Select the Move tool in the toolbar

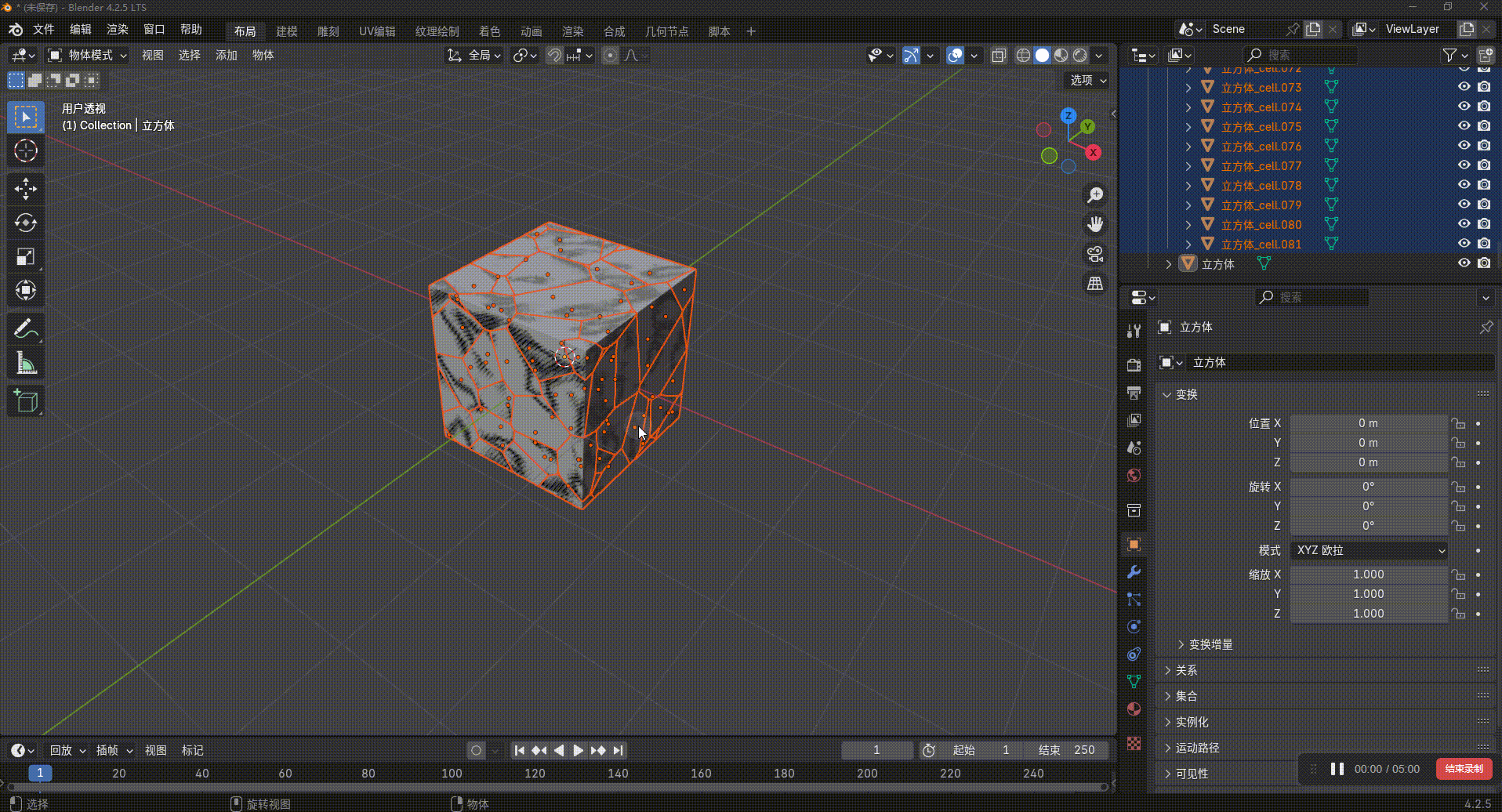pos(25,188)
